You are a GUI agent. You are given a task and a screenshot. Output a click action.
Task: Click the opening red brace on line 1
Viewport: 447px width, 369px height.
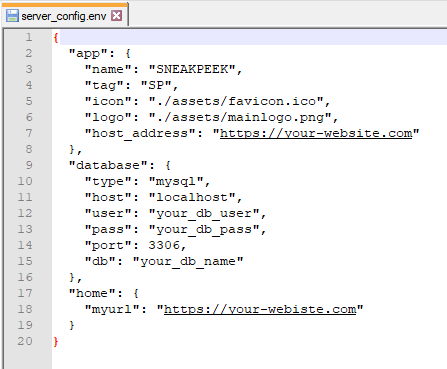tap(56, 37)
